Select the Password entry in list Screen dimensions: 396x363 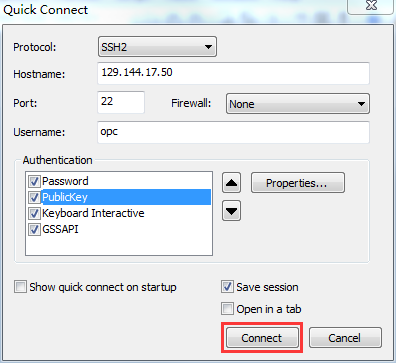click(x=65, y=181)
